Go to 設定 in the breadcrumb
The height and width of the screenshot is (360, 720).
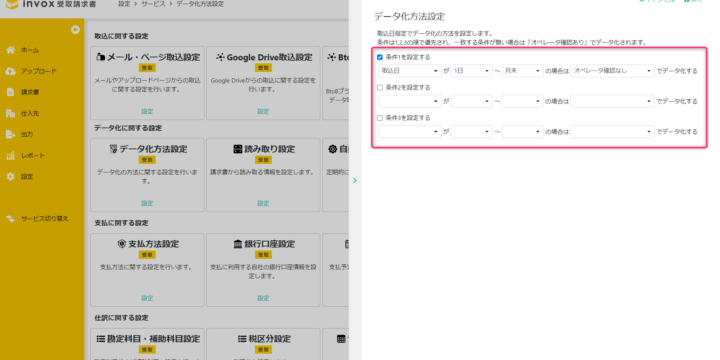click(x=124, y=4)
